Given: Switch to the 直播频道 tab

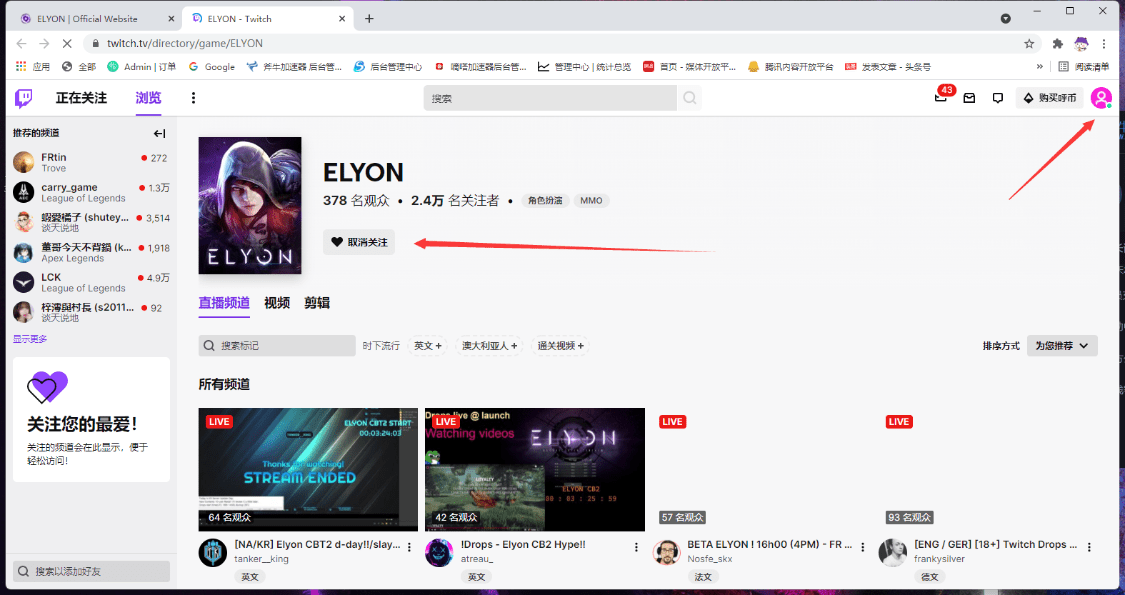Looking at the screenshot, I should point(224,303).
